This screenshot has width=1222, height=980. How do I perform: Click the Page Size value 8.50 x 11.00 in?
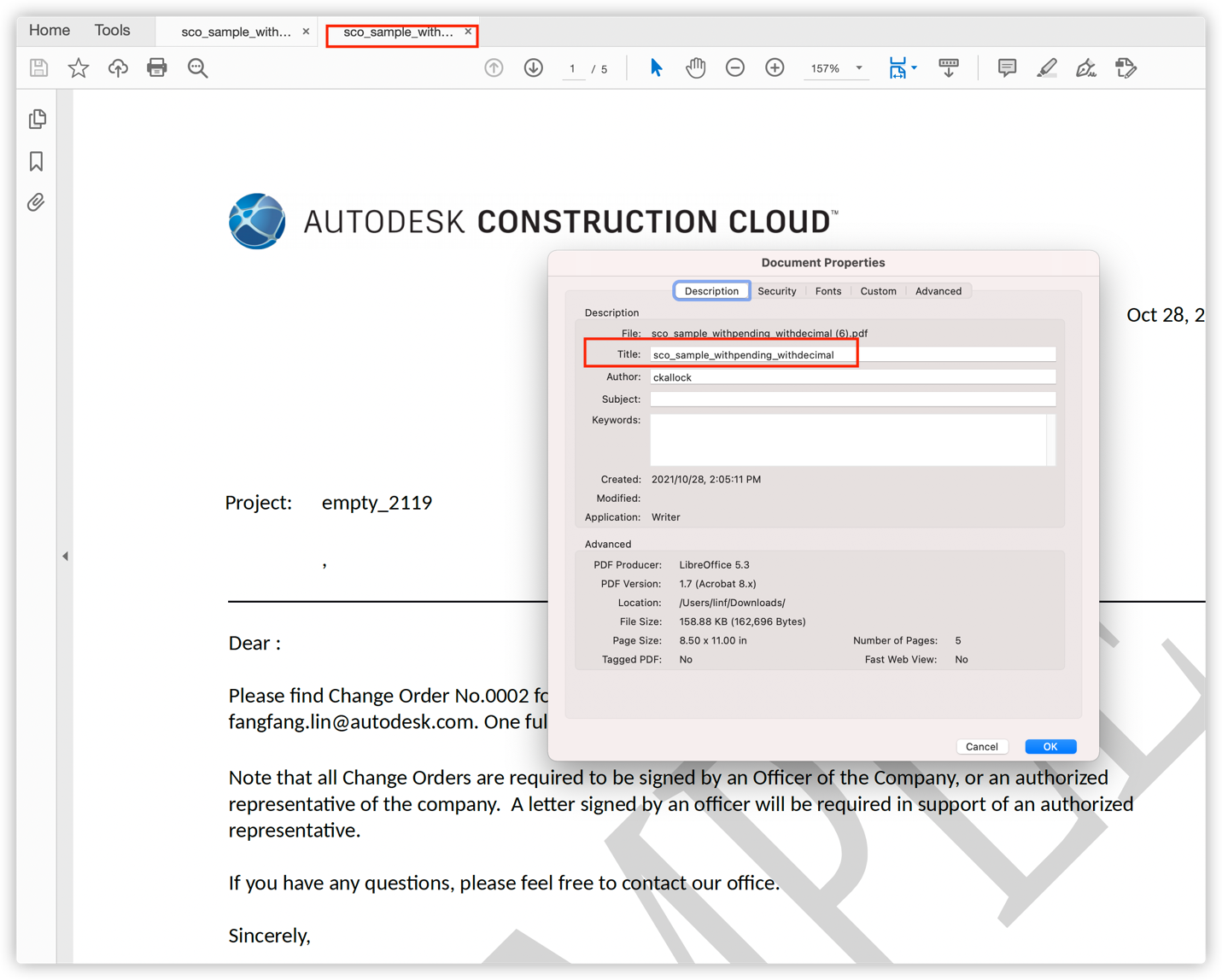click(713, 640)
